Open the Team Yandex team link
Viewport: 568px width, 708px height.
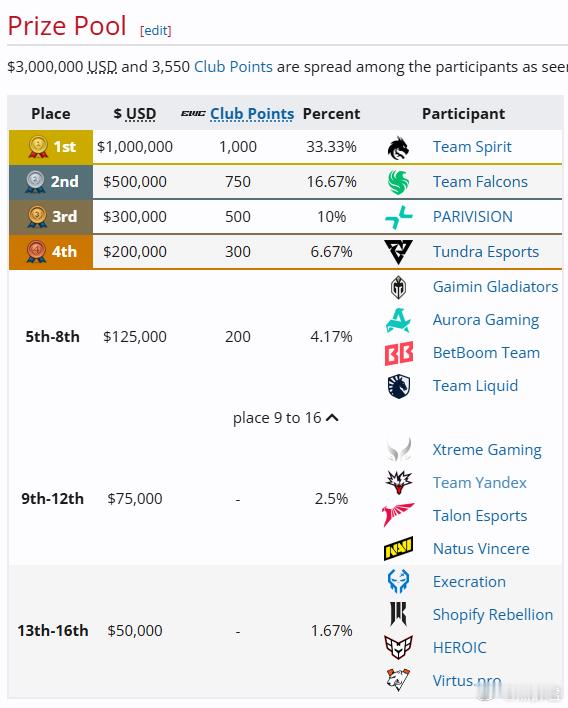tap(480, 483)
